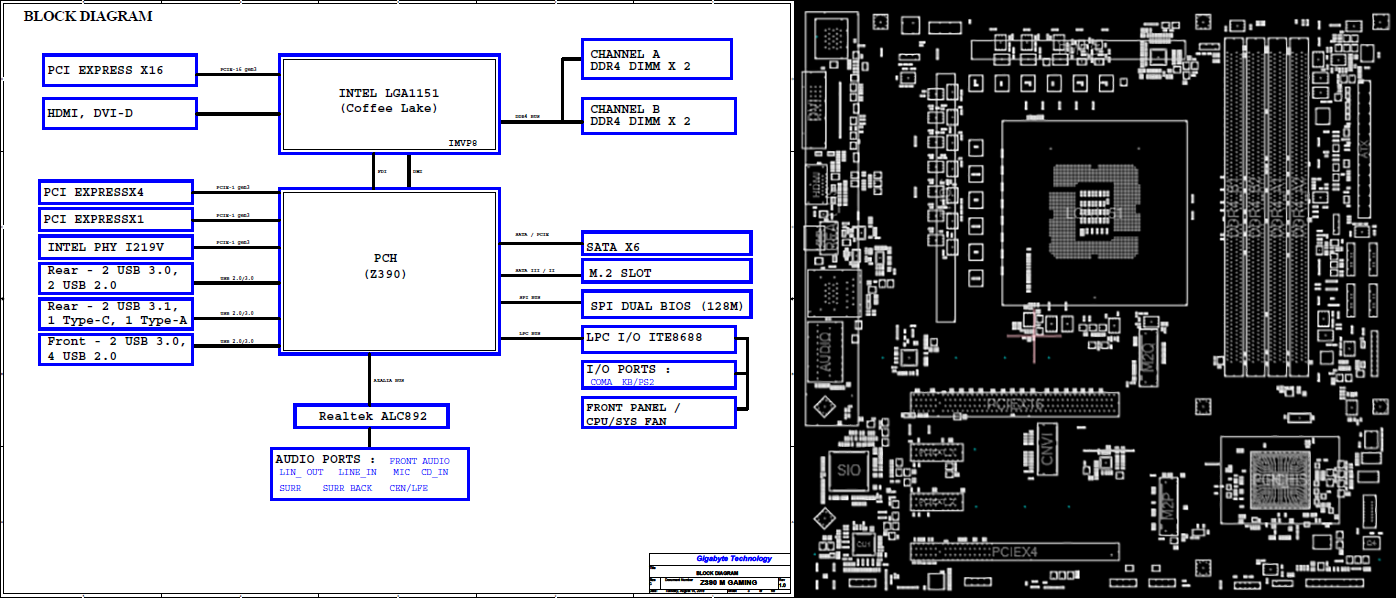
Task: Select the SPI DUAL BIOS (128M) block
Action: [666, 303]
